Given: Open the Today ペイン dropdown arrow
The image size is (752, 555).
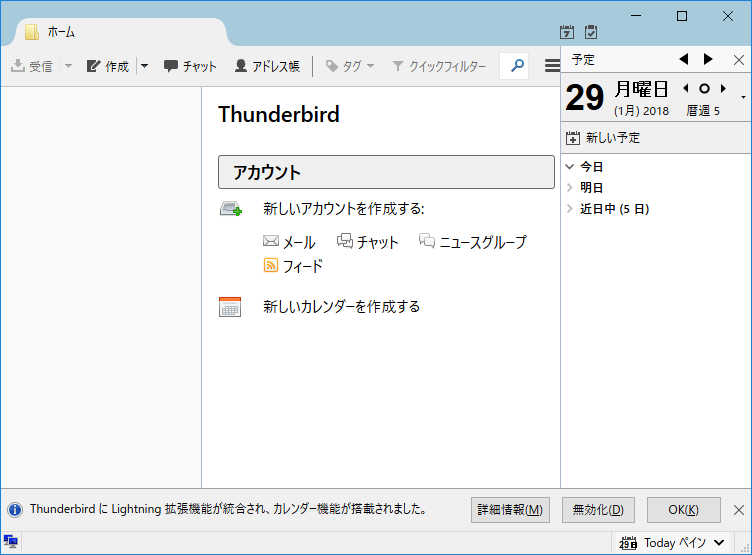Looking at the screenshot, I should point(719,543).
